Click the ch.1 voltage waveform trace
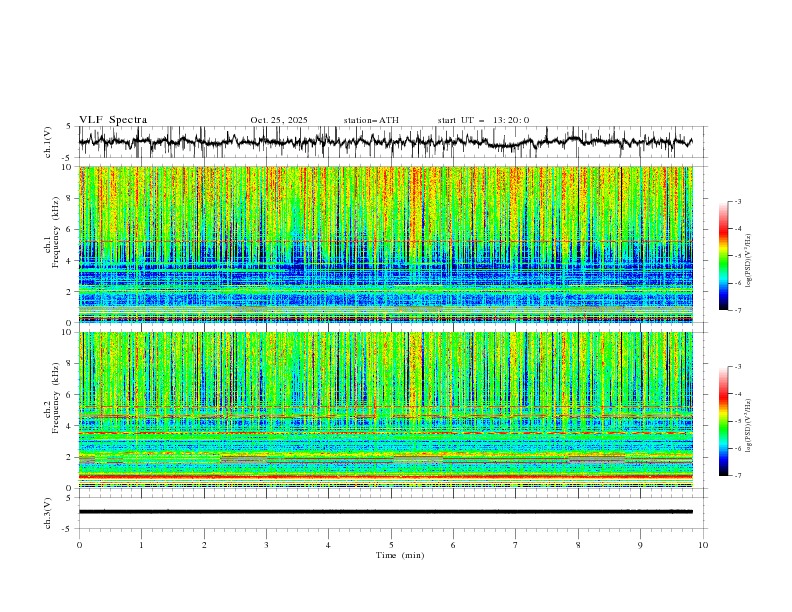The image size is (792, 612). (385, 142)
